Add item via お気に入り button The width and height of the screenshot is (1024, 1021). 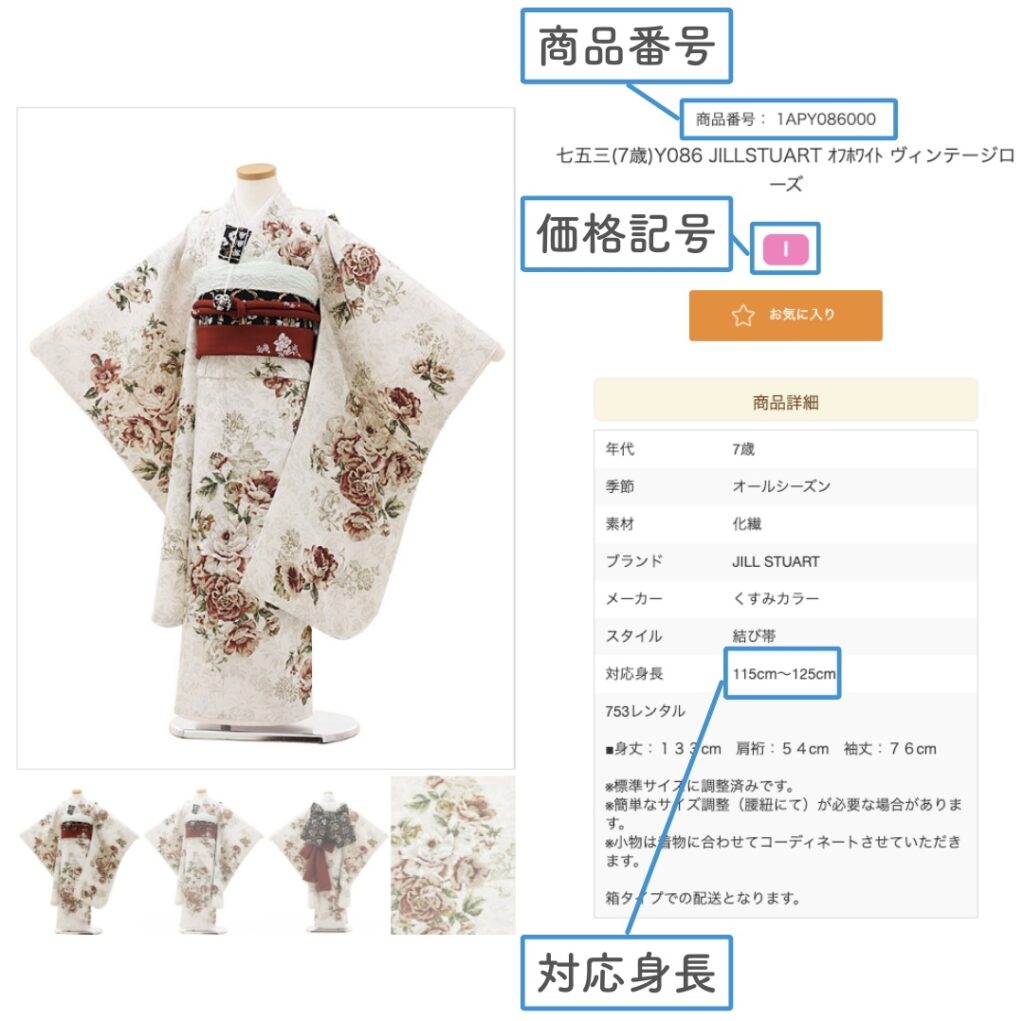pos(785,316)
